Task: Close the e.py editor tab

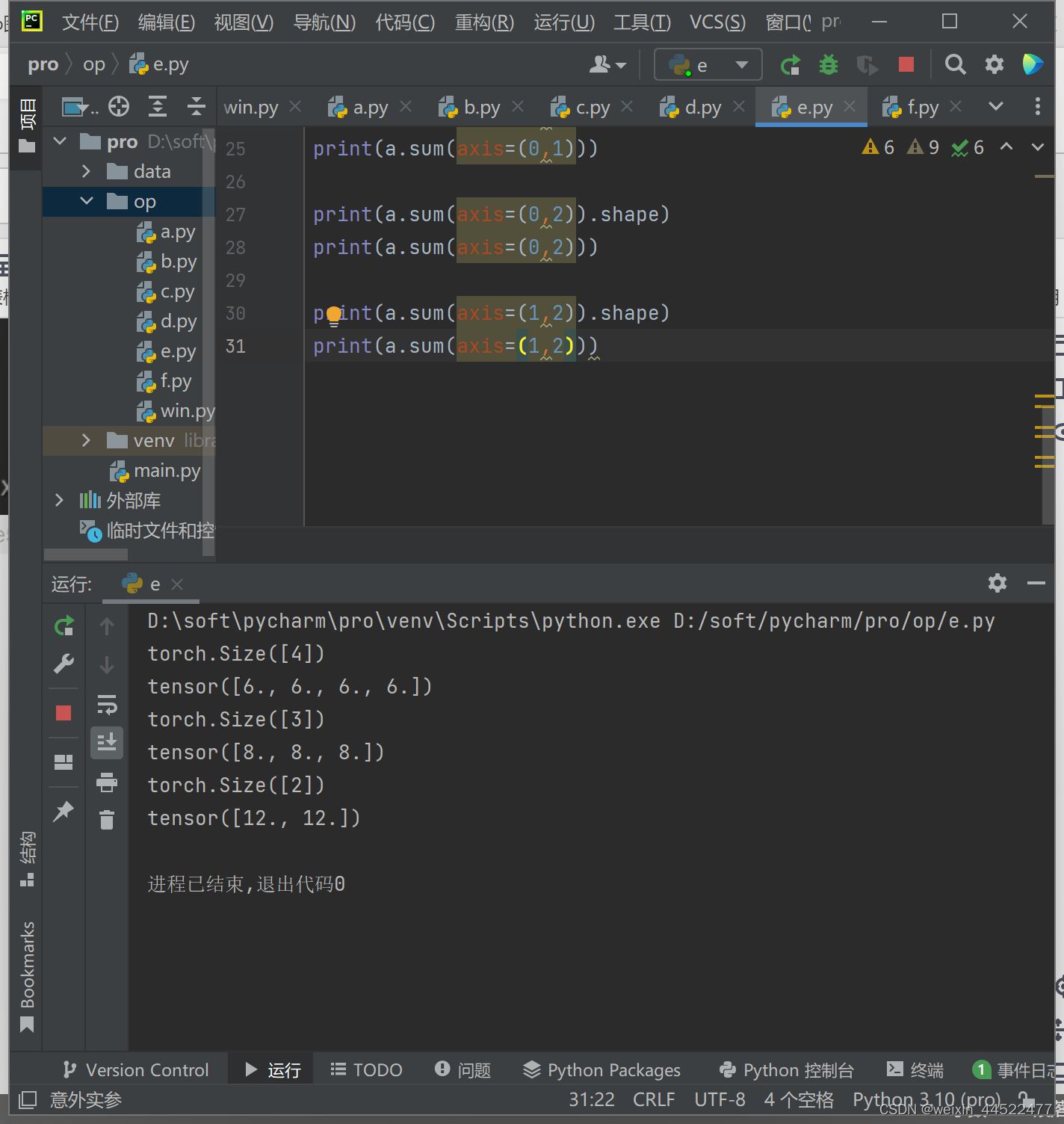Action: [x=850, y=106]
